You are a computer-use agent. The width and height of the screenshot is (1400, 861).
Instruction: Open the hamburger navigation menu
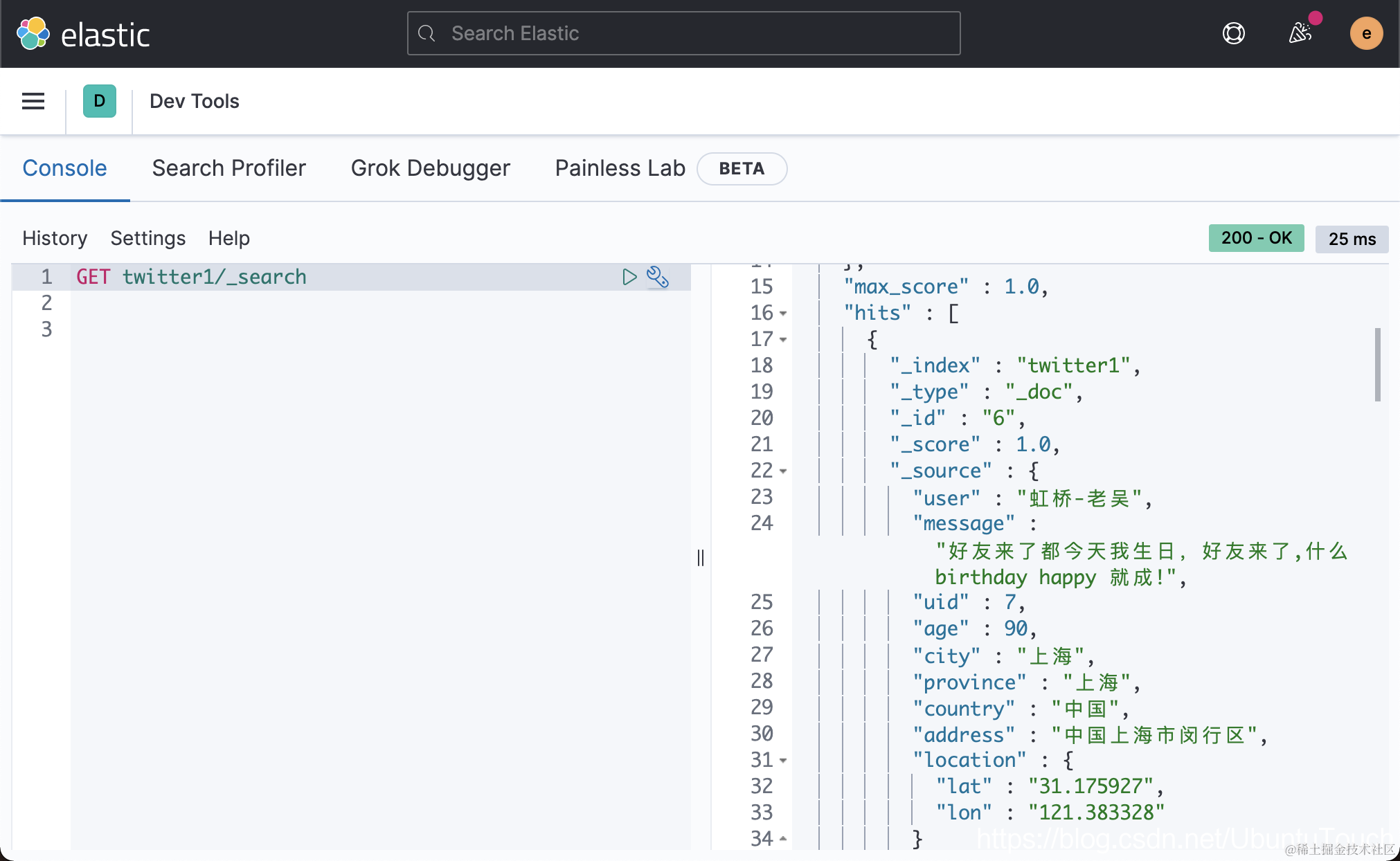click(33, 102)
